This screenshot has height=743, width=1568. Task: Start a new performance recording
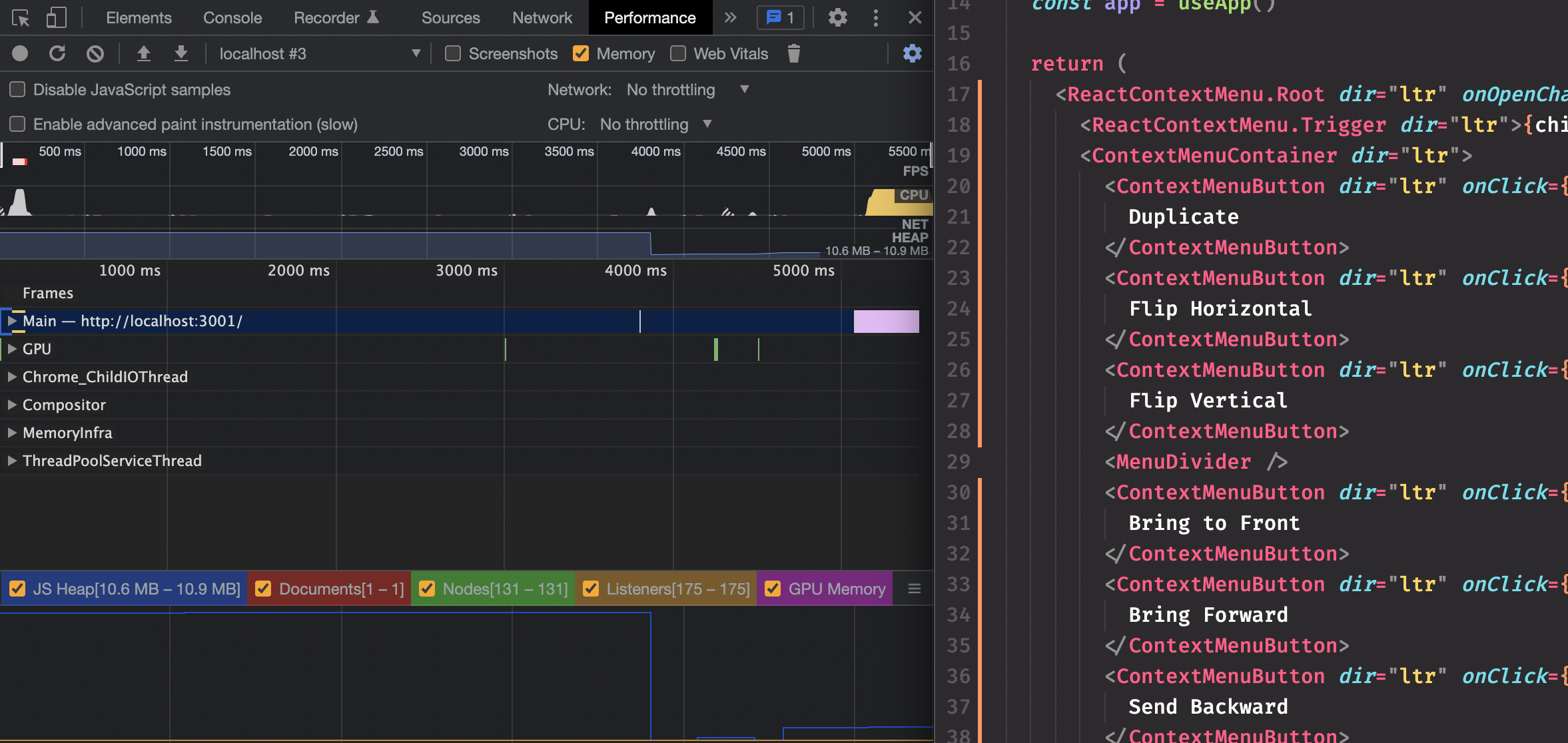[19, 53]
